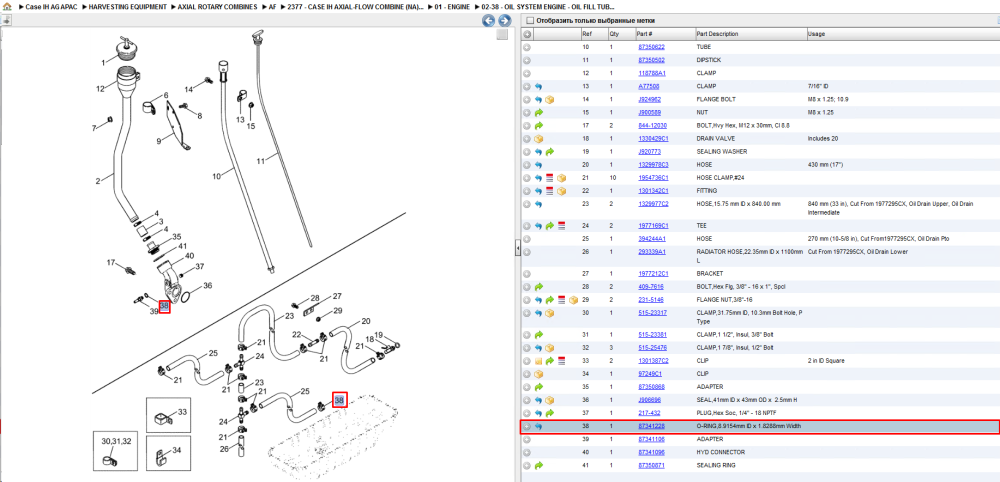Click box icon on CLIP 97249C1 row
The image size is (1000, 482).
pos(538,374)
